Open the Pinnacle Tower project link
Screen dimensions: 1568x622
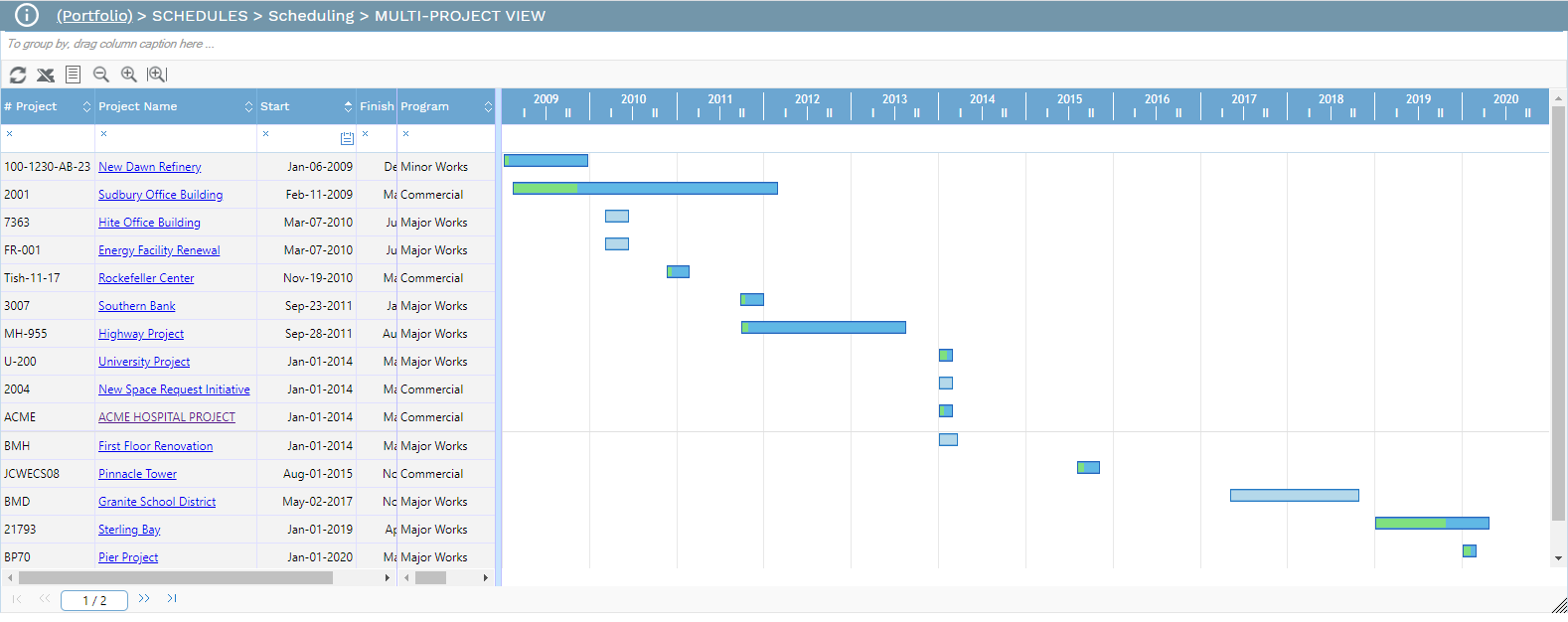137,474
